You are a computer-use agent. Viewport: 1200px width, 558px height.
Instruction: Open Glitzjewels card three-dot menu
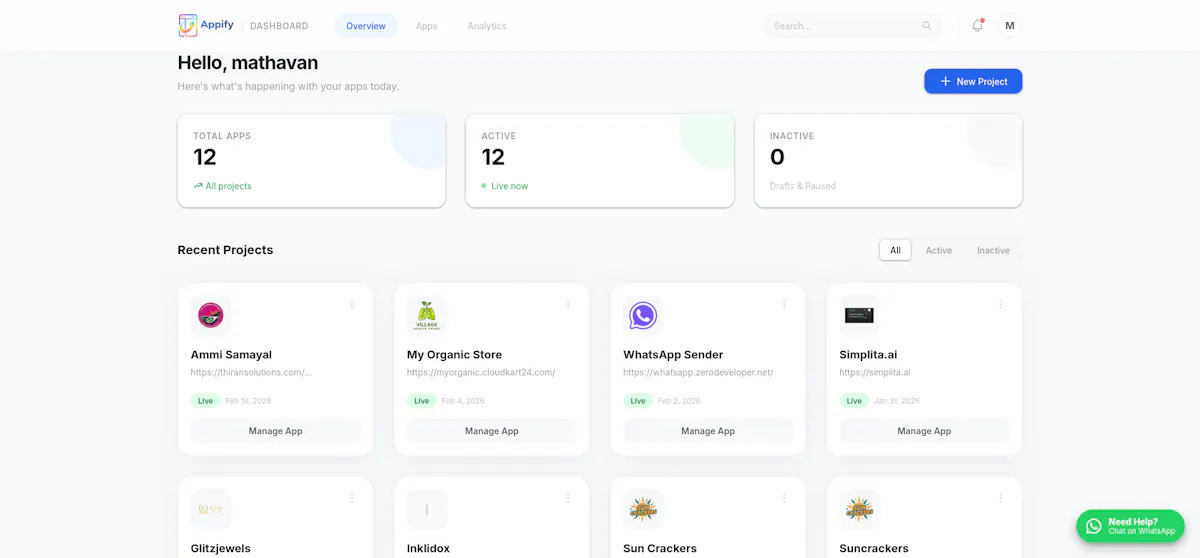pos(352,498)
